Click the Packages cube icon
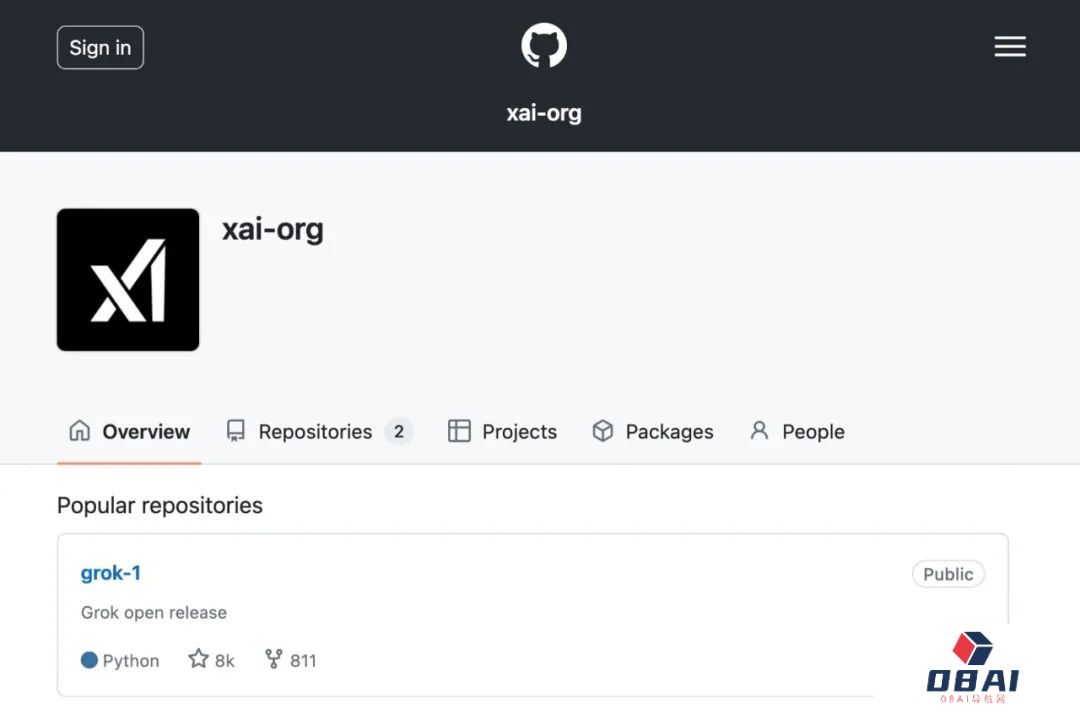 click(x=603, y=431)
